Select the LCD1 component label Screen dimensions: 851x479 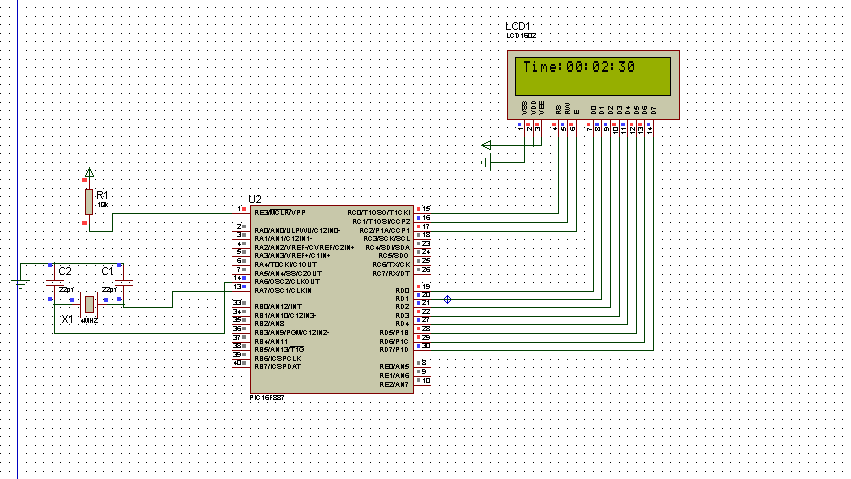pyautogui.click(x=518, y=26)
